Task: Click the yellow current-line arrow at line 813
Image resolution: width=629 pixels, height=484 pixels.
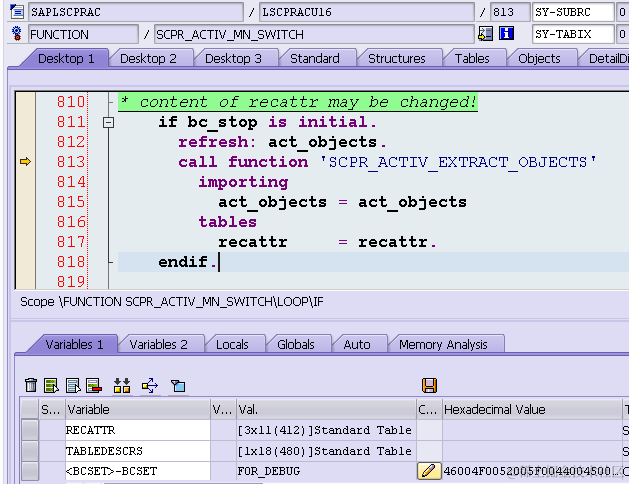Action: (25, 162)
